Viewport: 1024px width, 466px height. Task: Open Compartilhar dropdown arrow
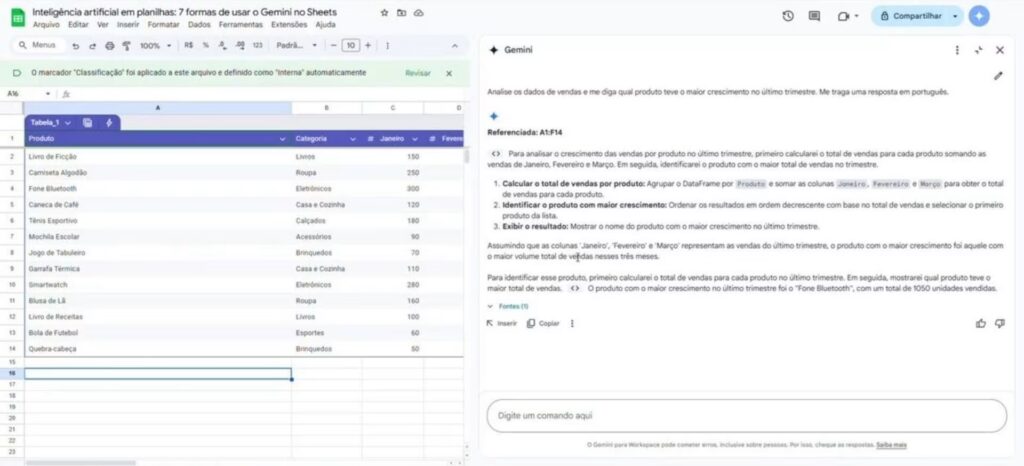[x=955, y=16]
